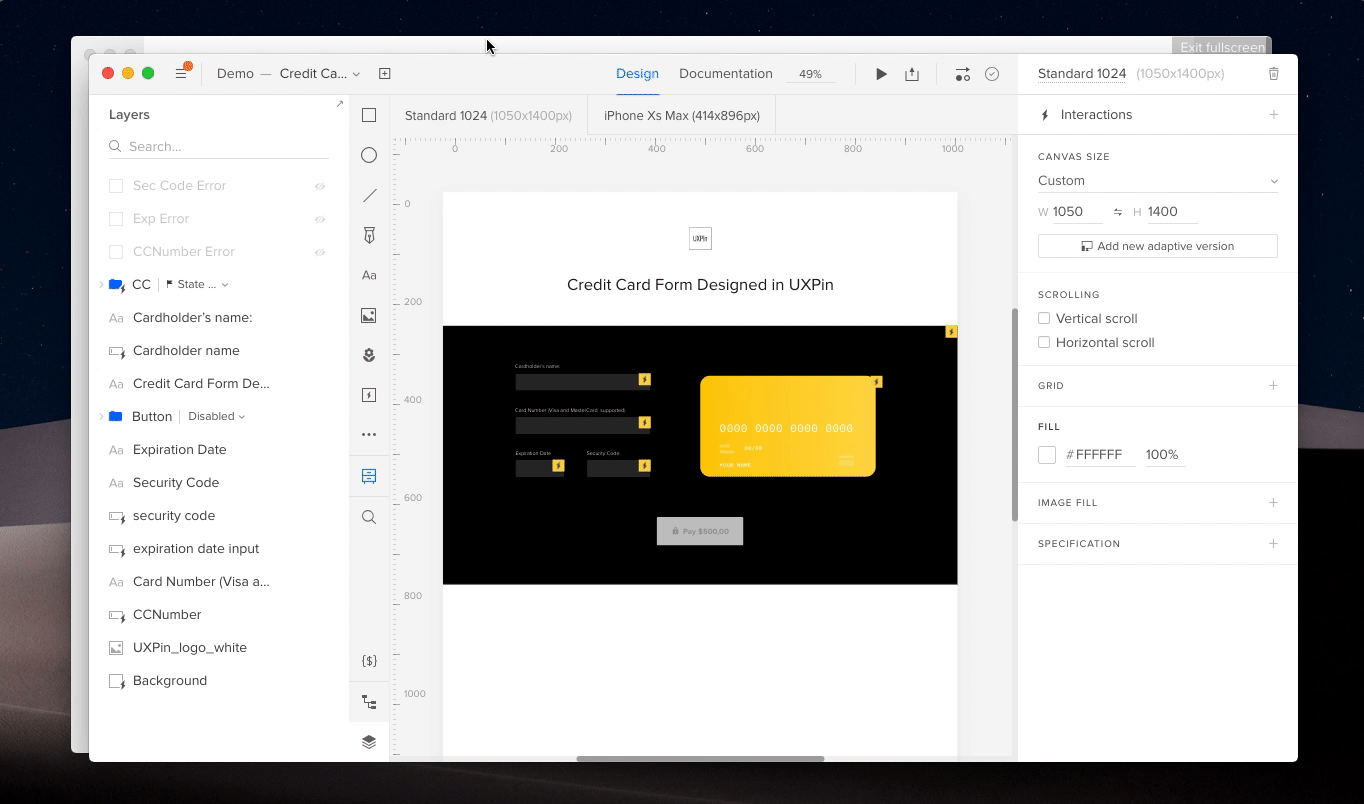Open the CC State dropdown
Image resolution: width=1364 pixels, height=804 pixels.
click(197, 284)
